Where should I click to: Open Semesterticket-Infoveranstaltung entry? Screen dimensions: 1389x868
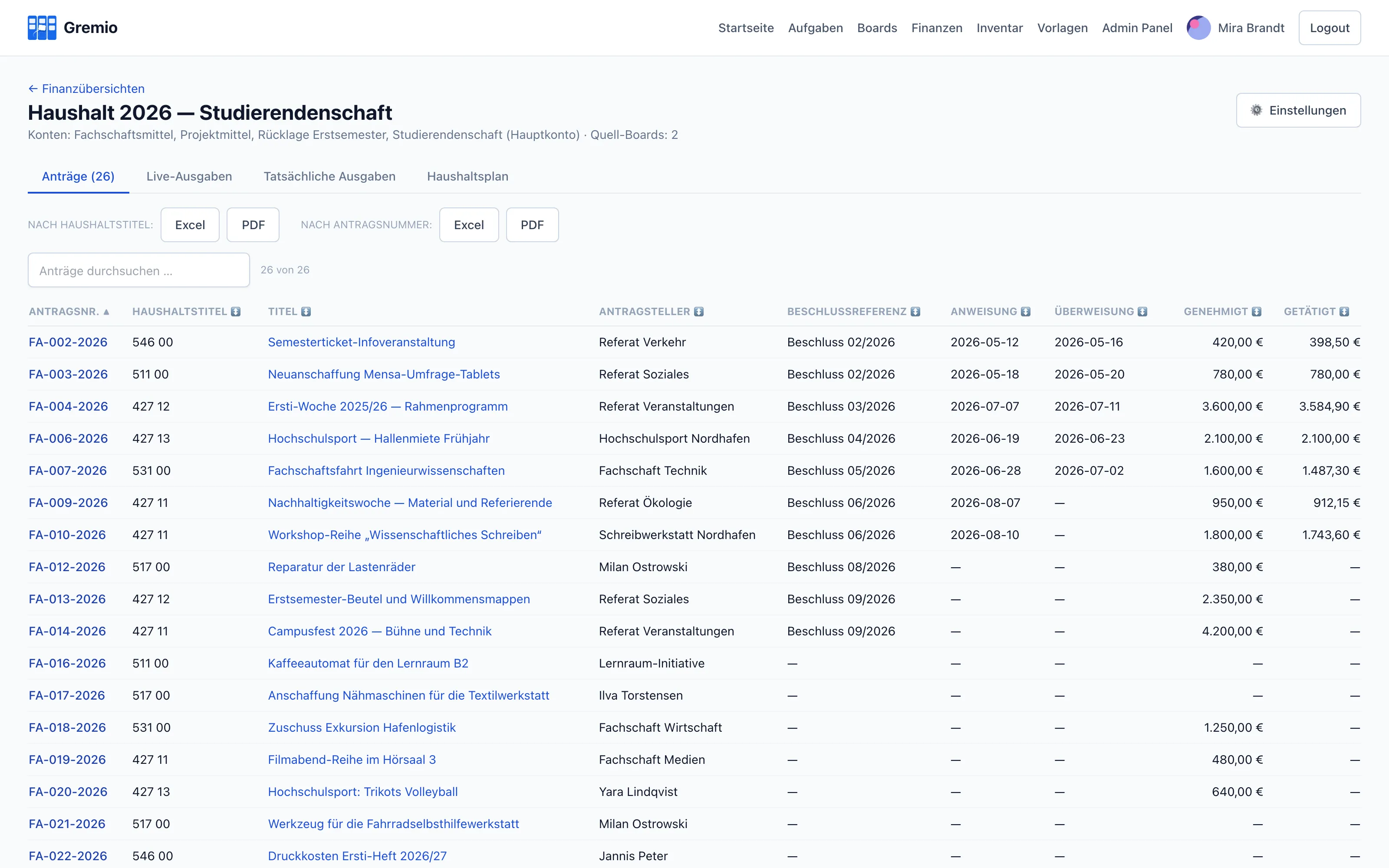[362, 342]
